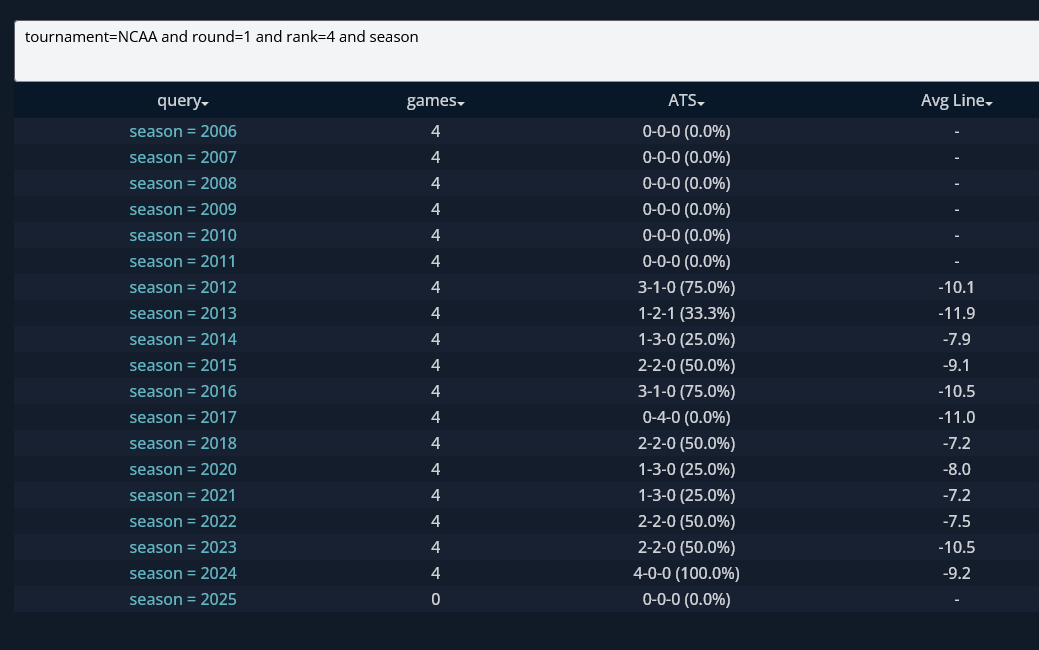Screen dimensions: 1039x650
Task: Select the ATS value 1-2-1 (33.3%)
Action: tap(686, 313)
